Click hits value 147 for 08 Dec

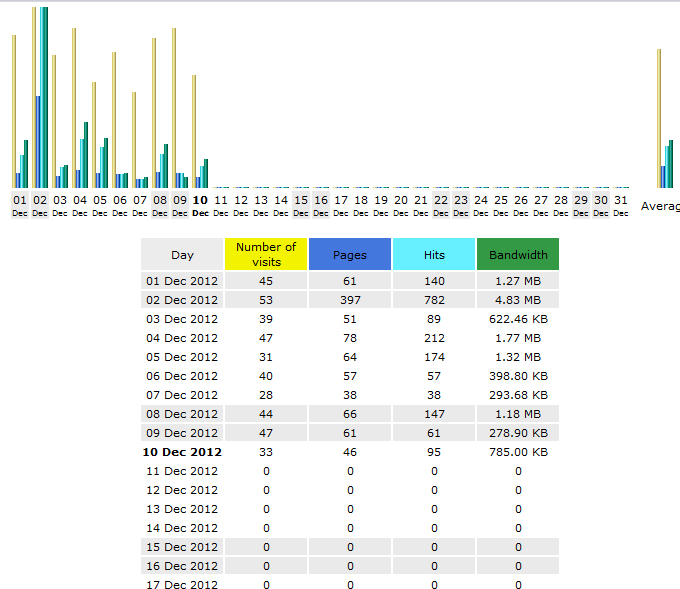point(434,414)
